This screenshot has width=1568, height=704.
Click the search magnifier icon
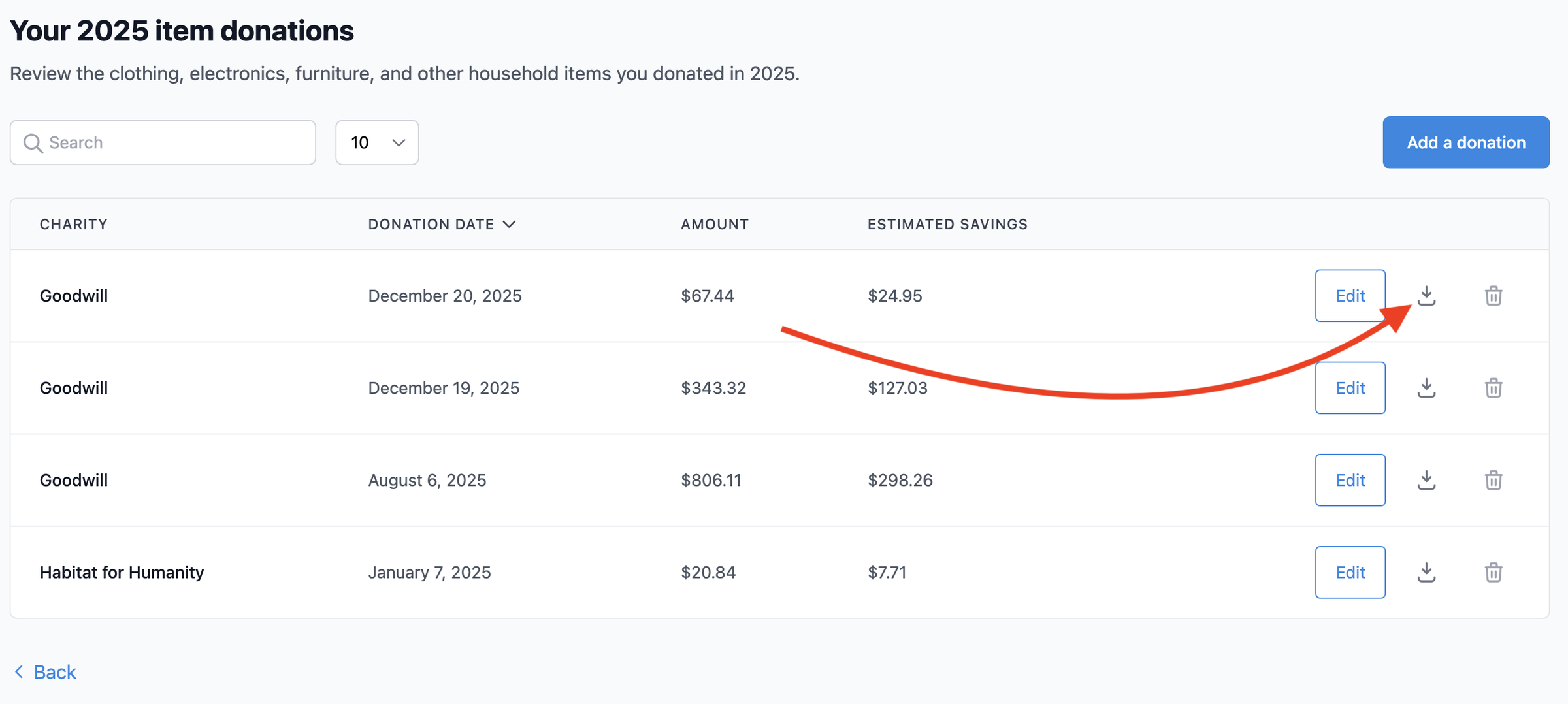coord(33,142)
